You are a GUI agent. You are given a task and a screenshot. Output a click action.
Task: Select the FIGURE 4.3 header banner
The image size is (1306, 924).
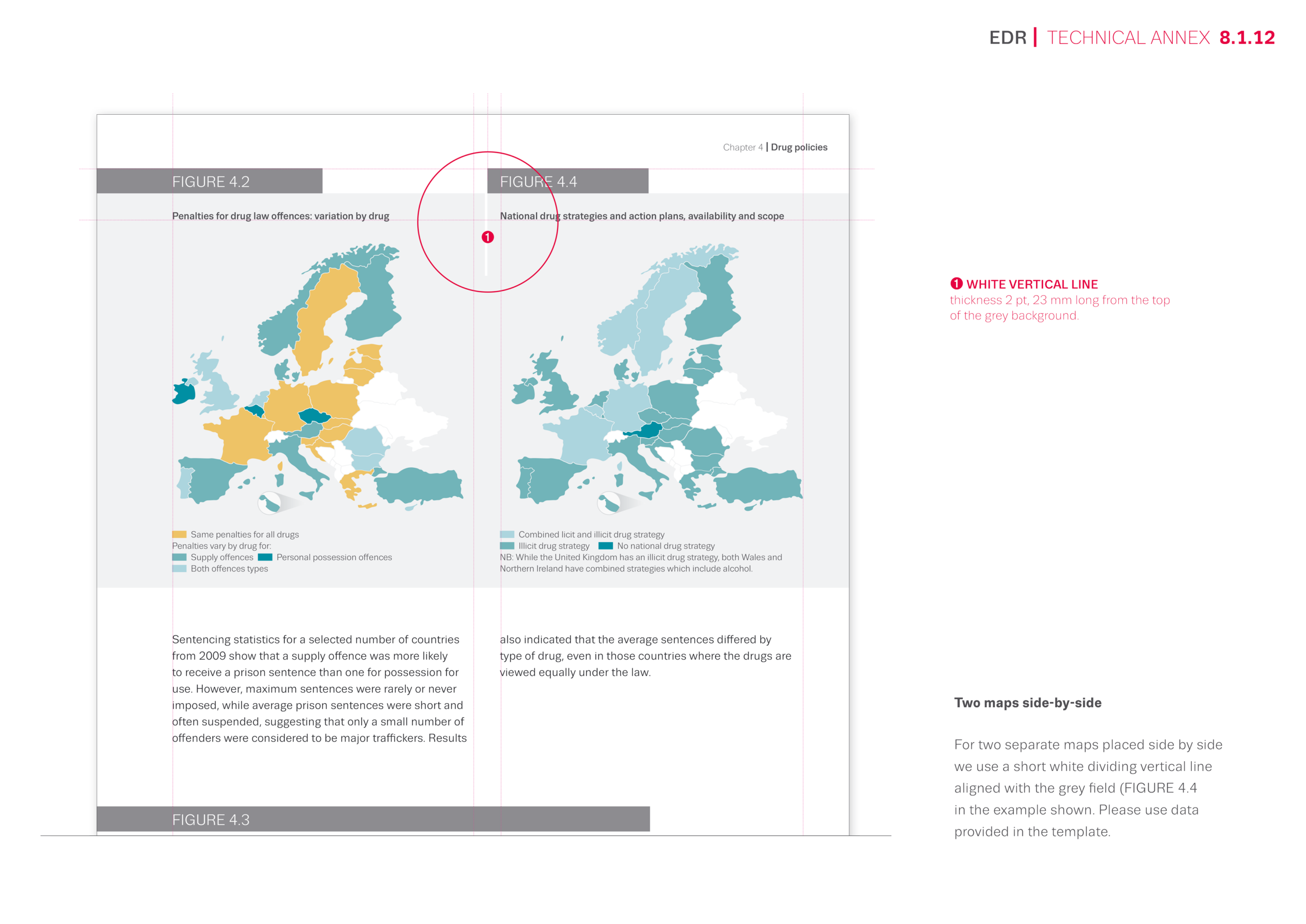click(x=372, y=819)
